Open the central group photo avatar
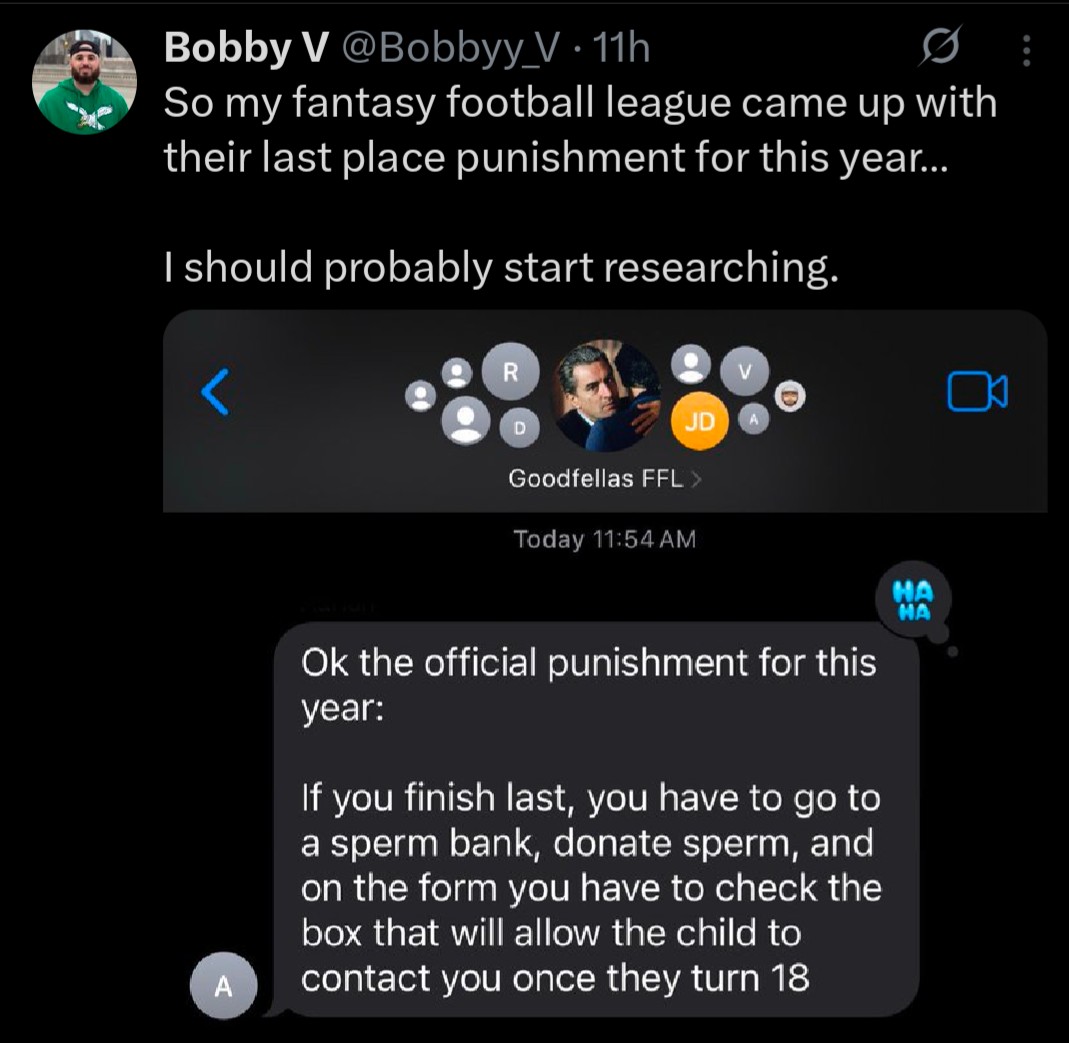 click(x=607, y=395)
